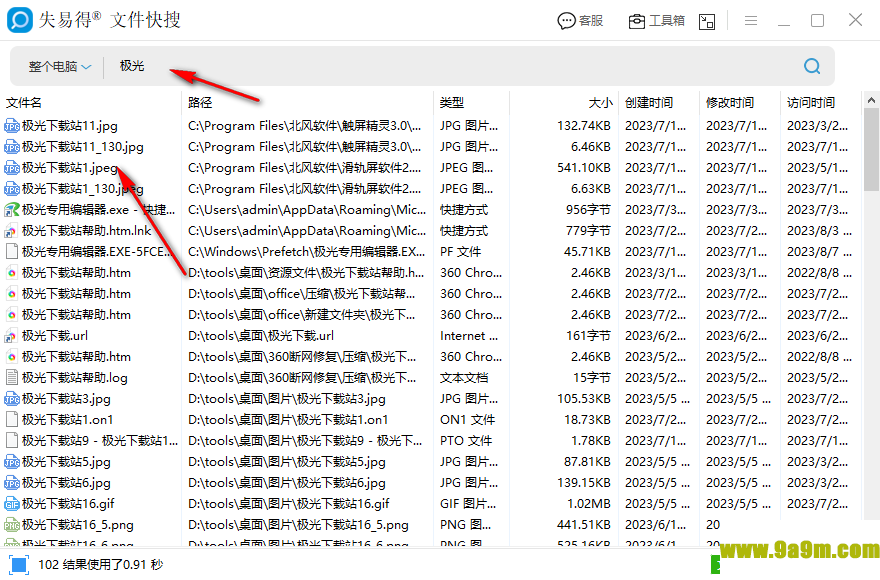Select file name 极光下载站1_130.jpeg
The image size is (880, 580).
[x=82, y=189]
